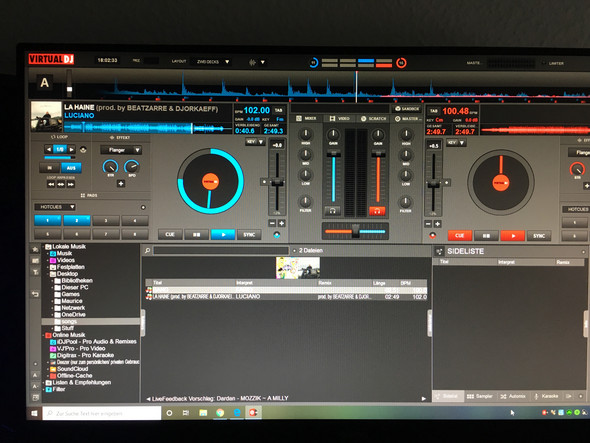Viewport: 590px width, 443px height.
Task: Trigger hotcue pad 3 on left deck
Action: (x=106, y=221)
